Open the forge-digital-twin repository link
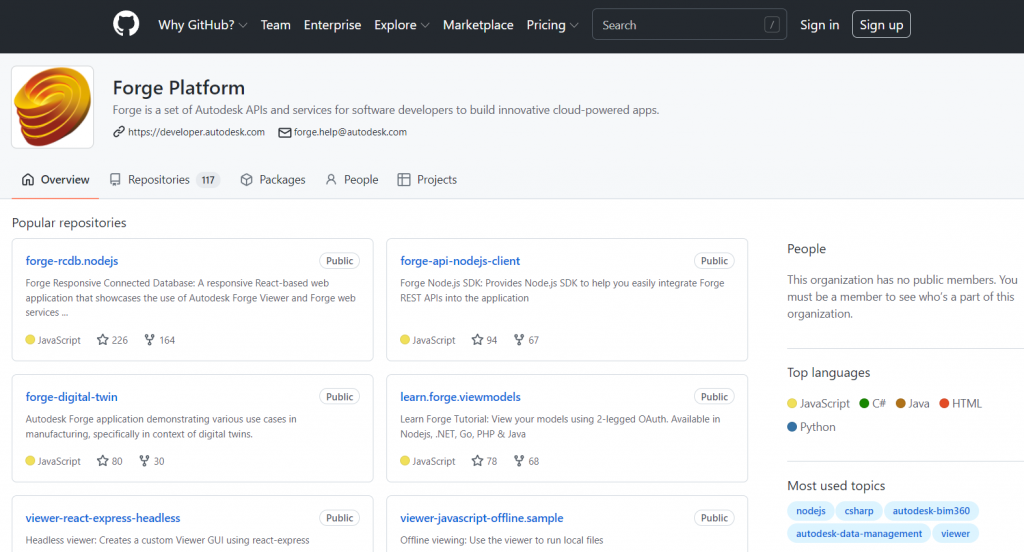Viewport: 1024px width, 552px height. [x=72, y=397]
